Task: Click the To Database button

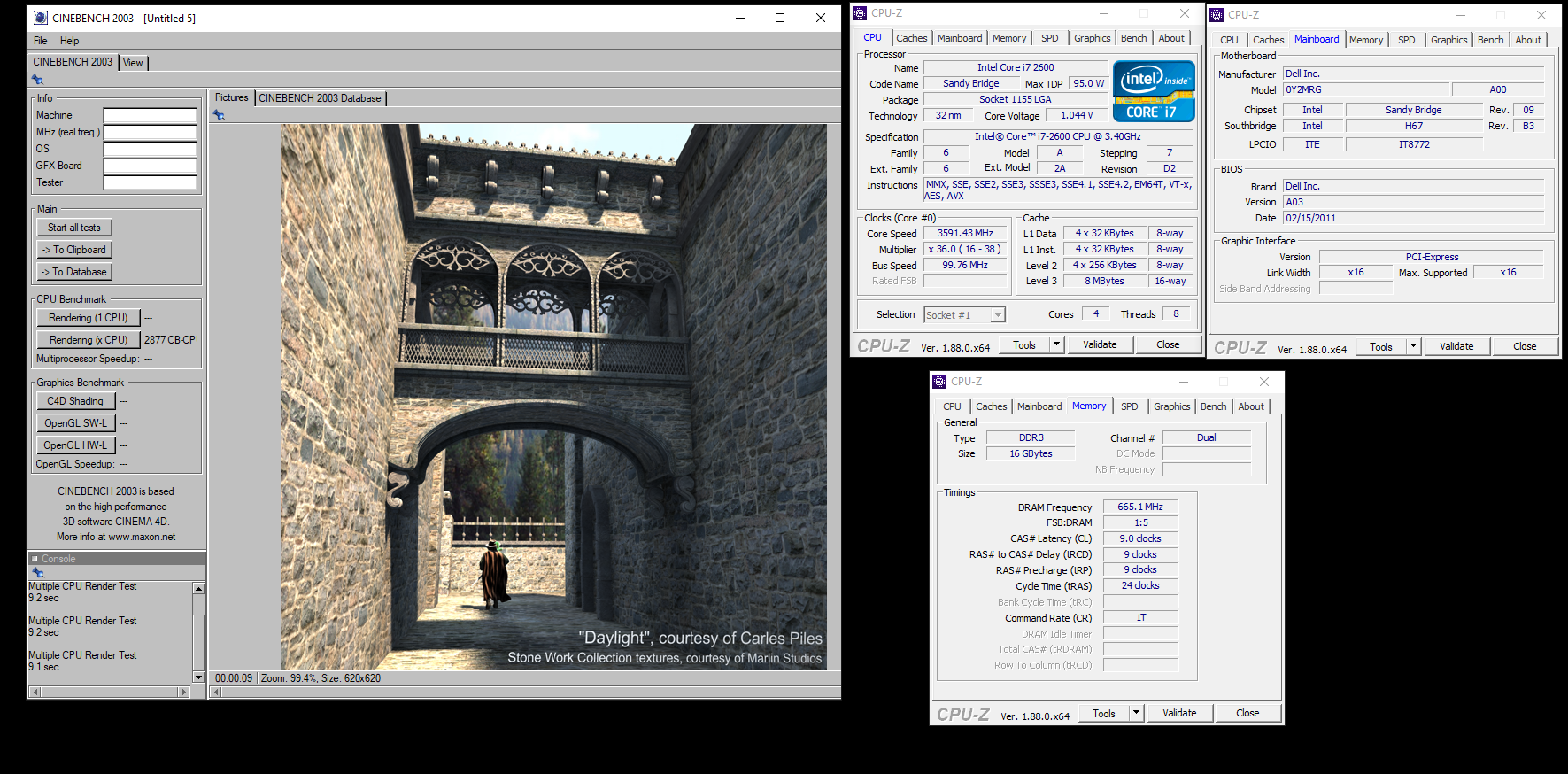Action: click(x=74, y=272)
